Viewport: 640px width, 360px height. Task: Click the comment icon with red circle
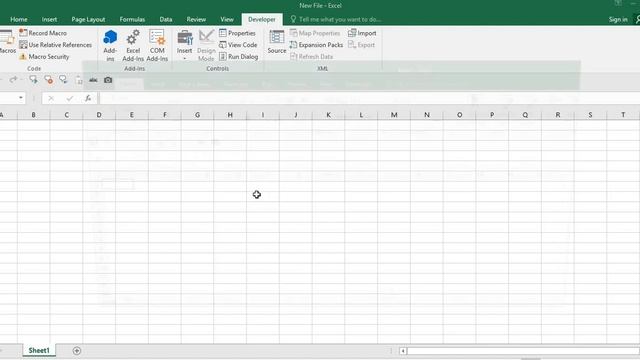click(48, 80)
